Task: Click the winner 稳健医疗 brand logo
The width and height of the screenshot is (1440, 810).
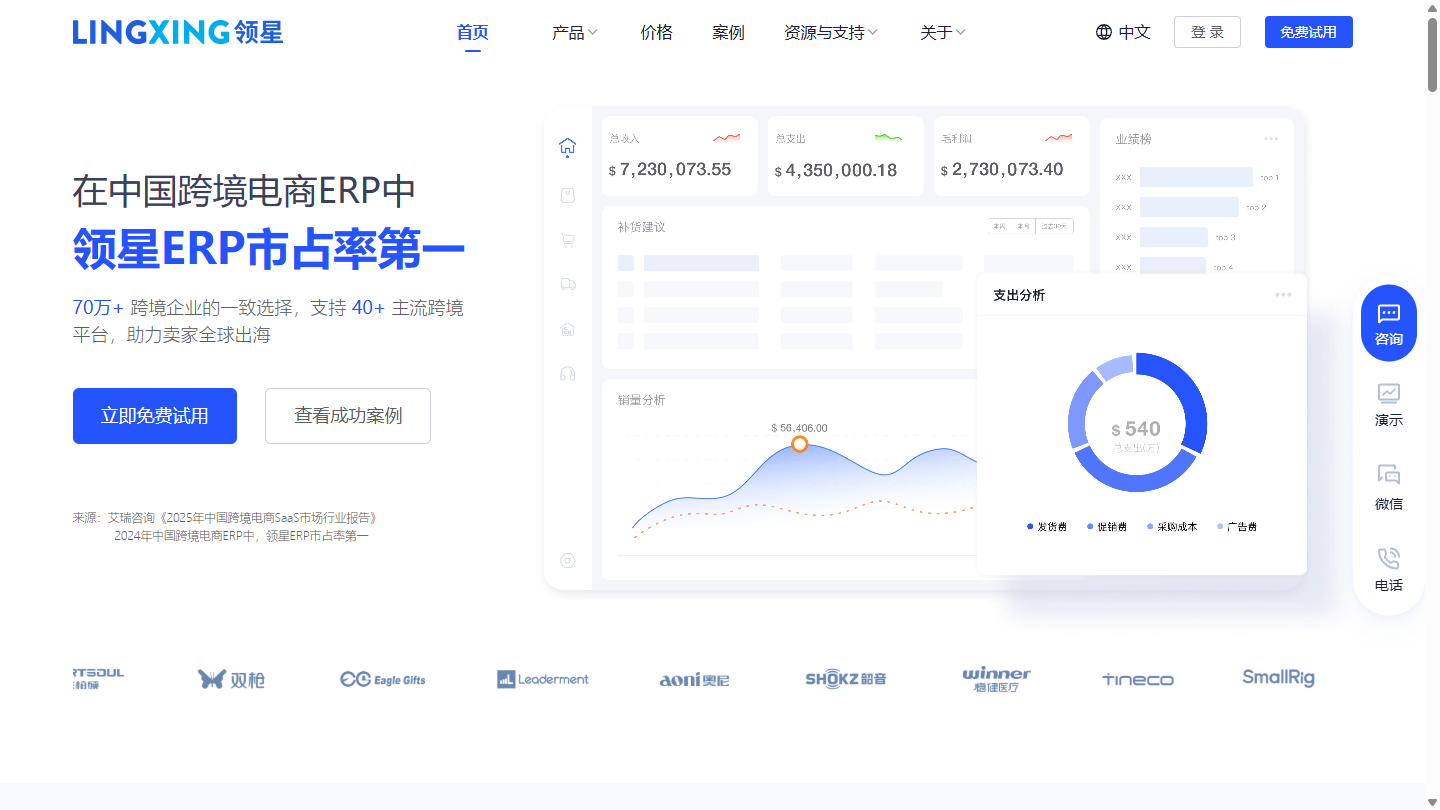Action: coord(996,679)
